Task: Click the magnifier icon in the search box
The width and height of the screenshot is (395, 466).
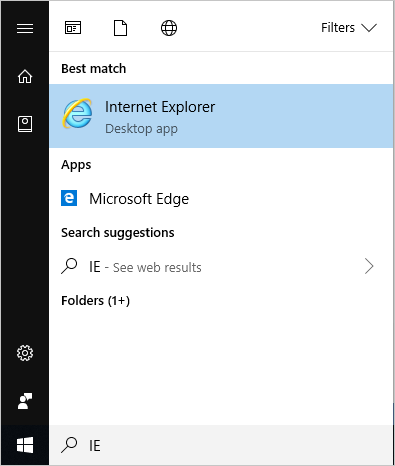Action: point(69,445)
